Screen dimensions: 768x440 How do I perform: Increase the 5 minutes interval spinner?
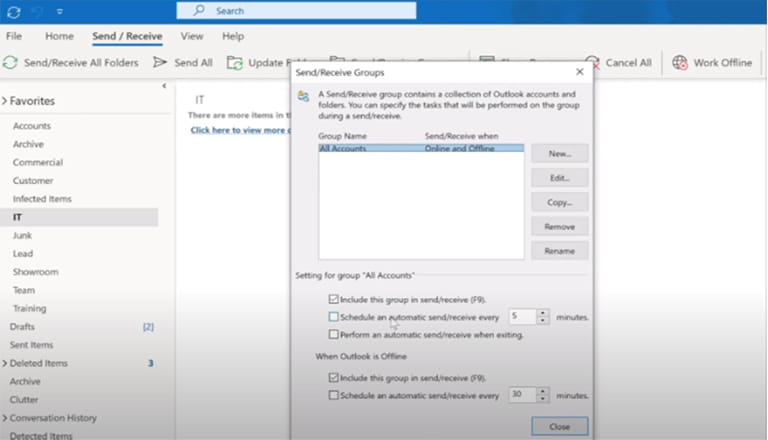tap(543, 313)
